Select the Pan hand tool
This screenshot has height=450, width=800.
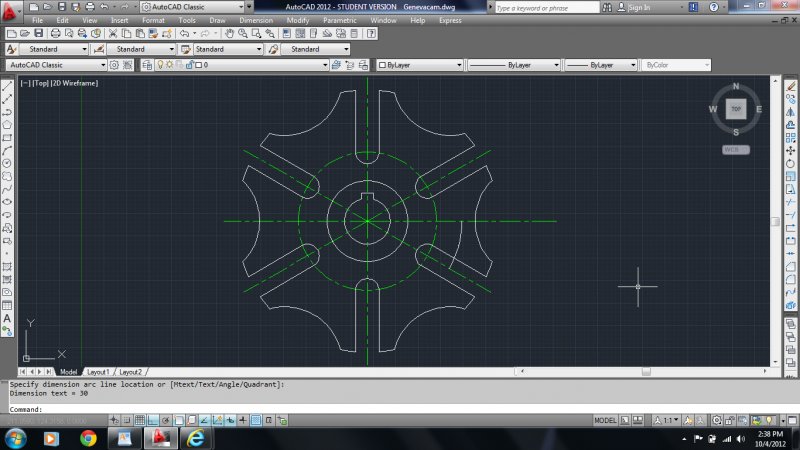tap(230, 34)
